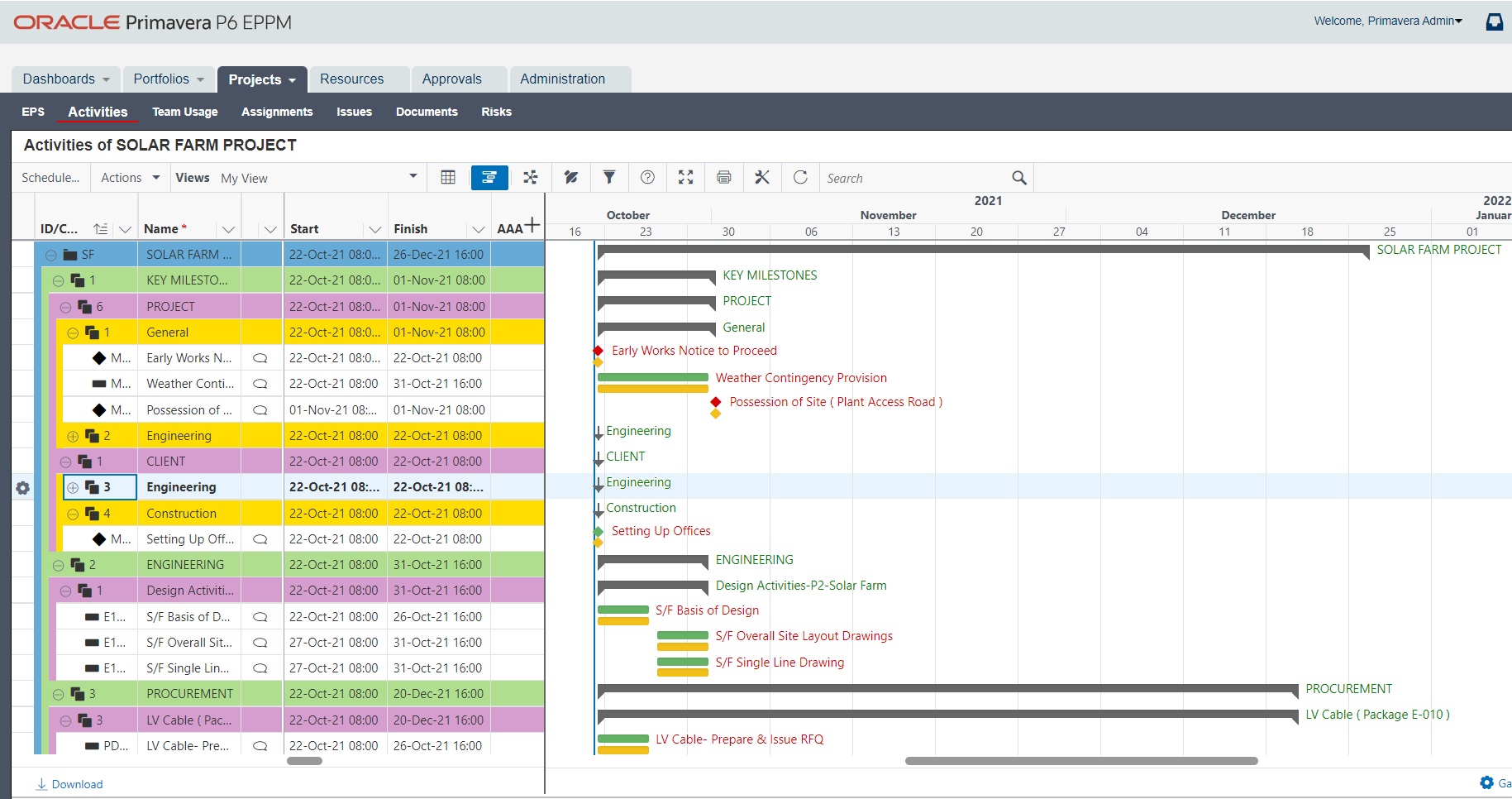
Task: Expand the bold Engineering WBS row
Action: (73, 488)
